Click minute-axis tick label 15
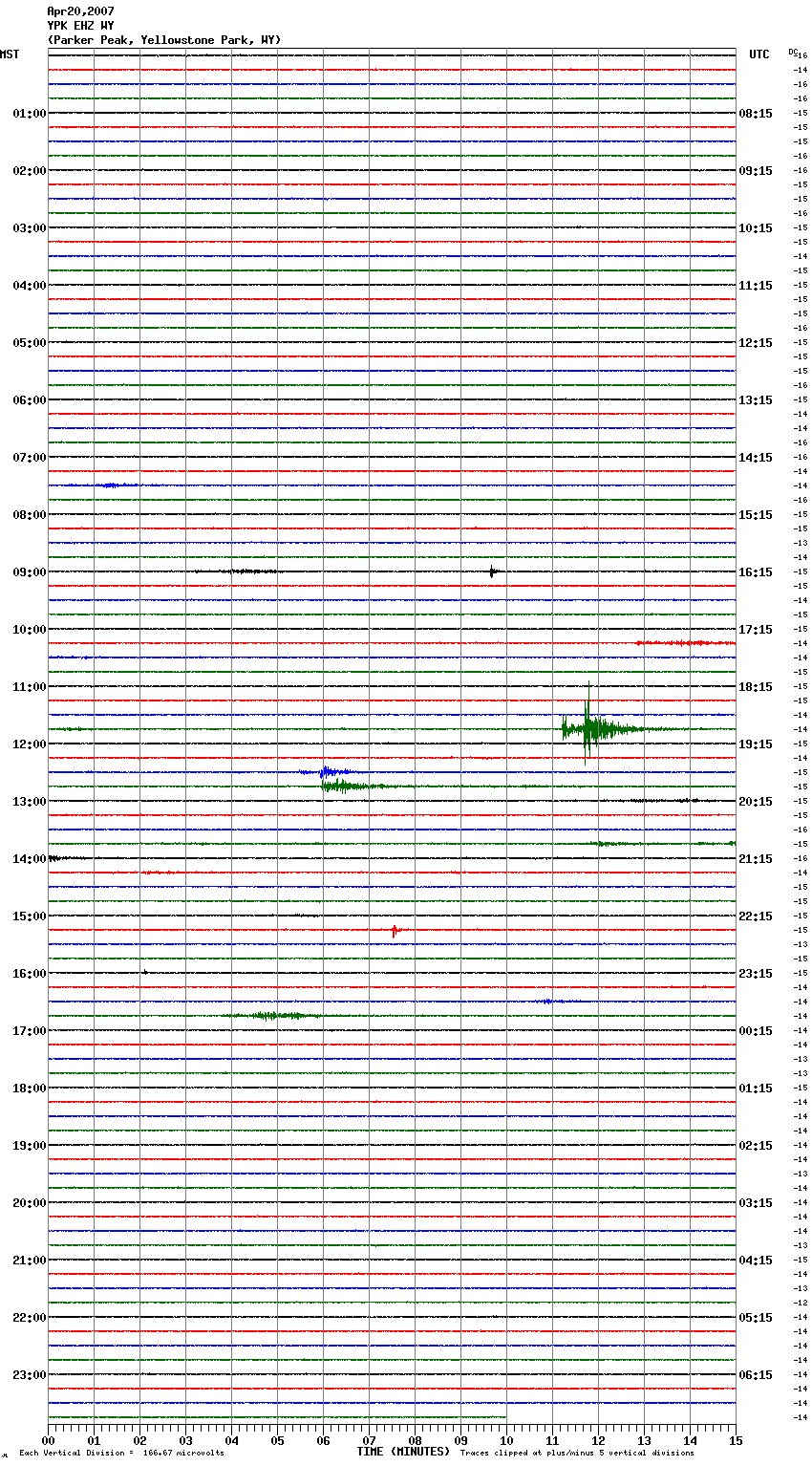The height and width of the screenshot is (1466, 812). coord(735,1440)
